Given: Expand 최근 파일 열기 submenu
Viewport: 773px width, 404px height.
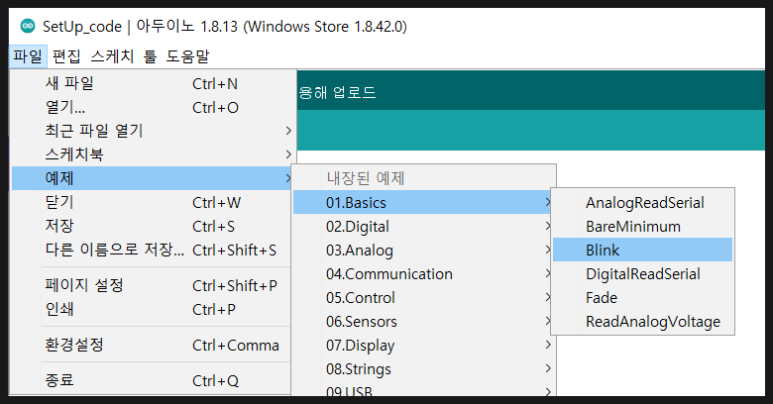Looking at the screenshot, I should coord(151,131).
